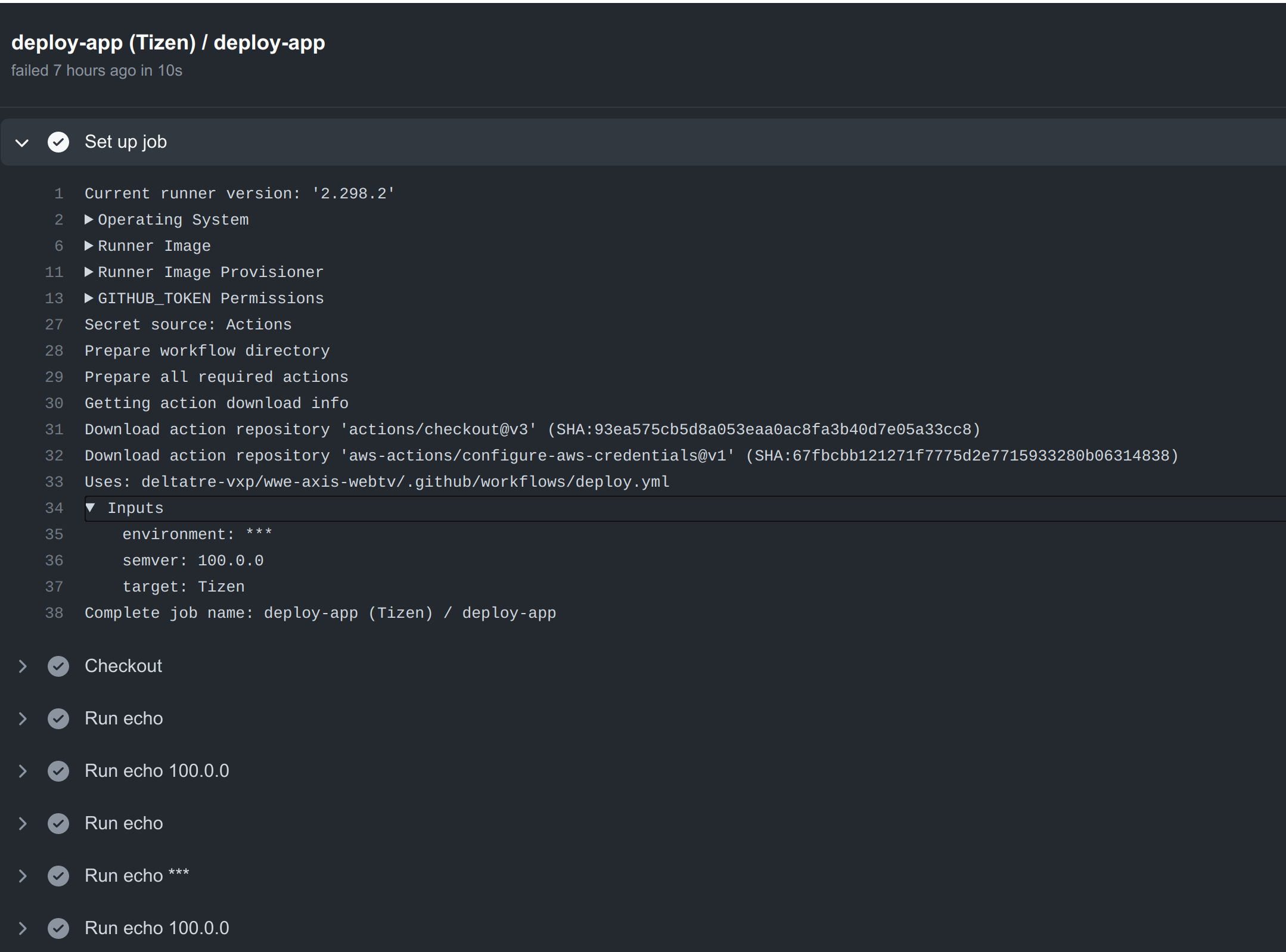
Task: Expand the Runner Image log group
Action: point(89,245)
